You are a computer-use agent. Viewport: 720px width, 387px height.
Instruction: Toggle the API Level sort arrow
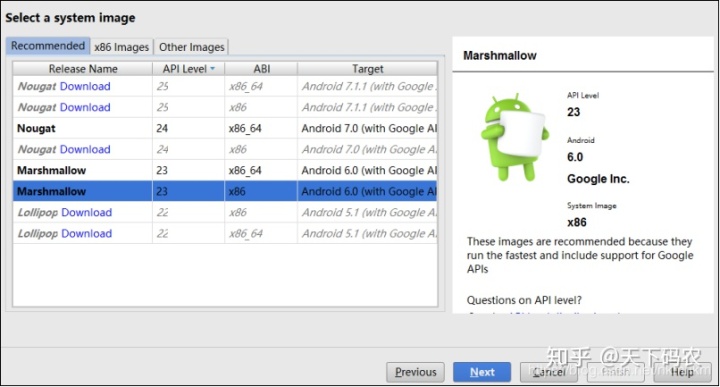213,69
